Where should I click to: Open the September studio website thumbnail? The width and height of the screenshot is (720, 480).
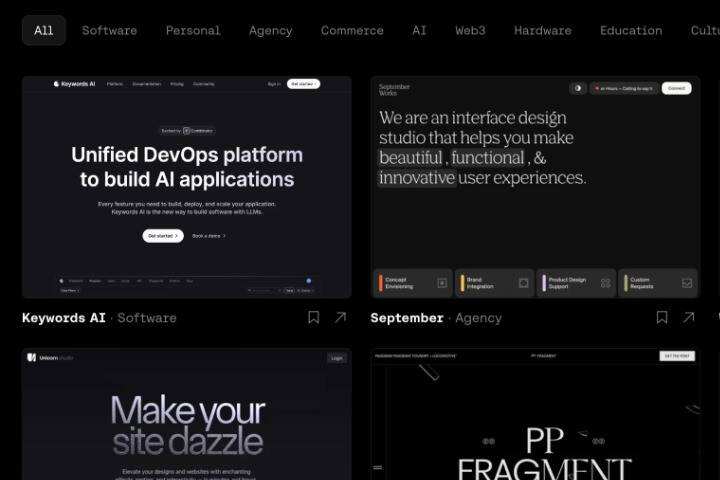pos(535,187)
